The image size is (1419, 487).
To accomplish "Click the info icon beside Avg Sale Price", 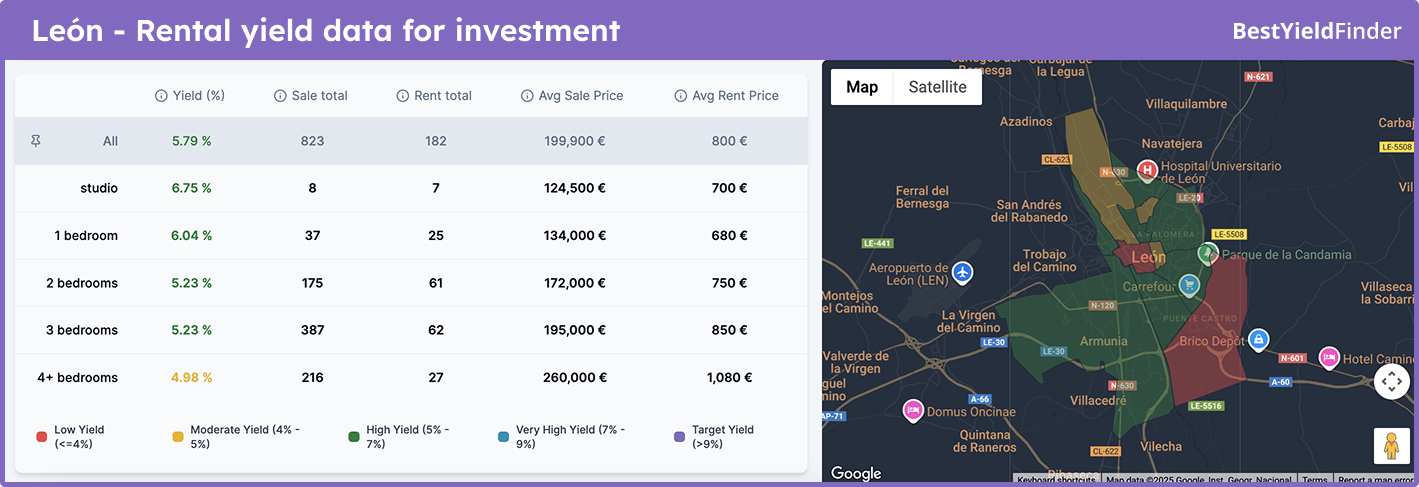I will tap(527, 96).
